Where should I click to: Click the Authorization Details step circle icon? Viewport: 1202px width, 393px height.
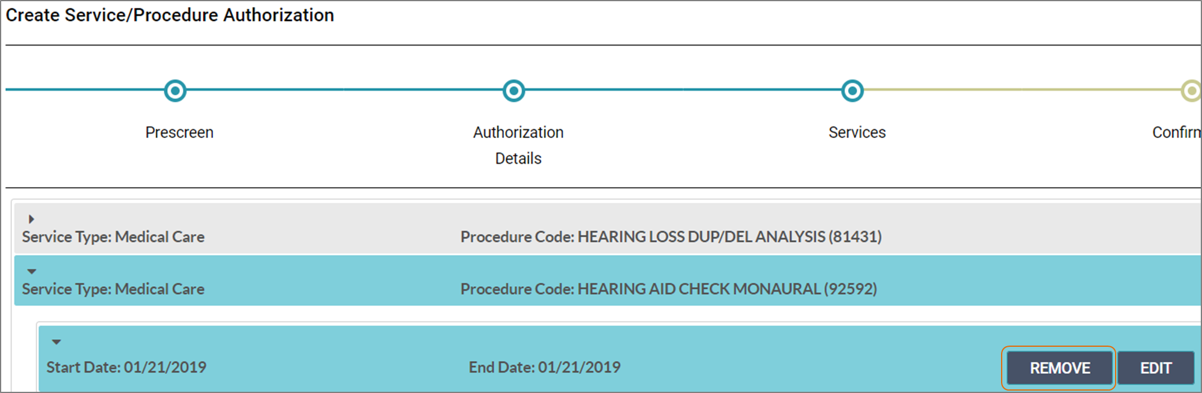(513, 91)
